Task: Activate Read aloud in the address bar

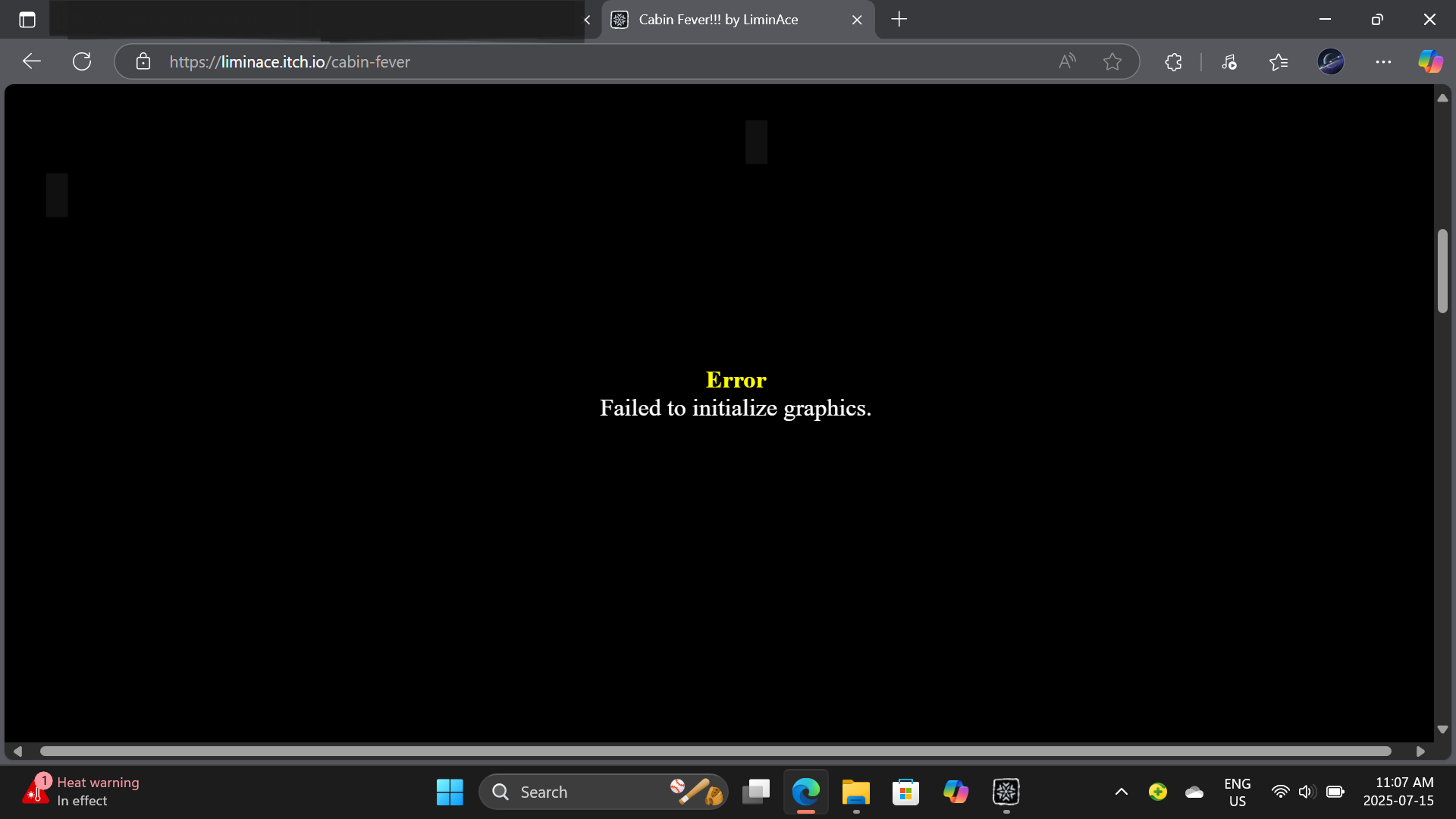Action: click(x=1067, y=61)
